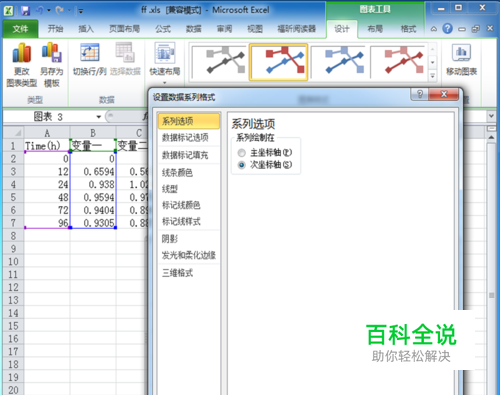Viewport: 500px width, 395px height.
Task: Choose the gray chart style thumbnail
Action: [x=220, y=61]
